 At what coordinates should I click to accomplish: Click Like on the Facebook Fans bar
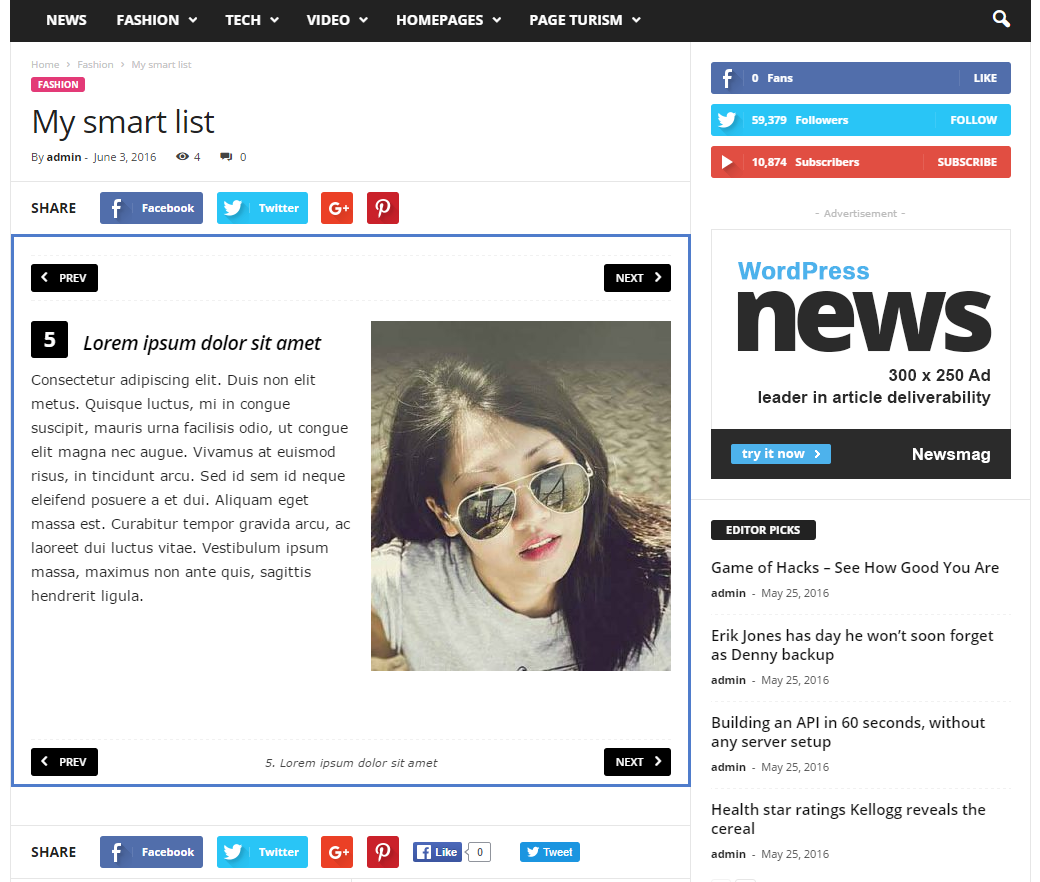click(985, 78)
